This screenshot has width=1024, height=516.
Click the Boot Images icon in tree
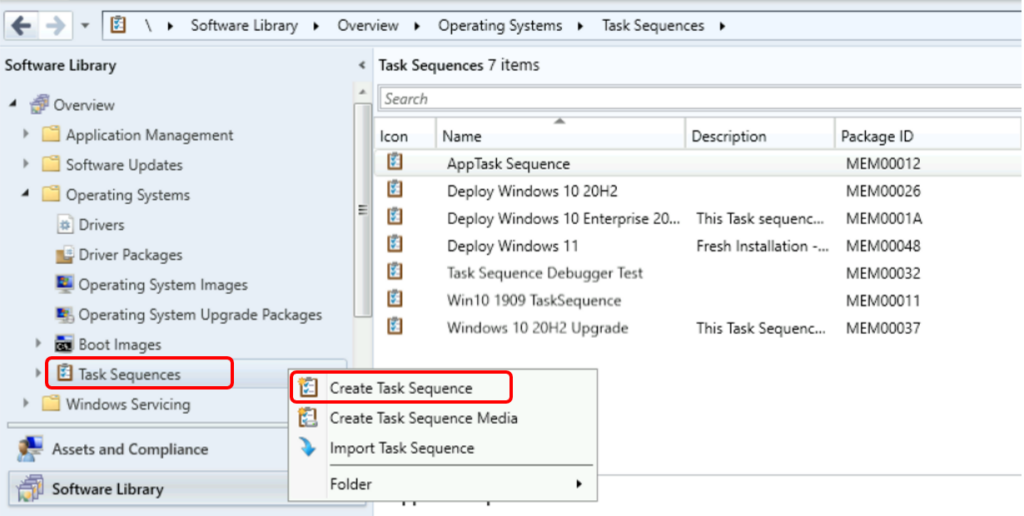pyautogui.click(x=64, y=345)
